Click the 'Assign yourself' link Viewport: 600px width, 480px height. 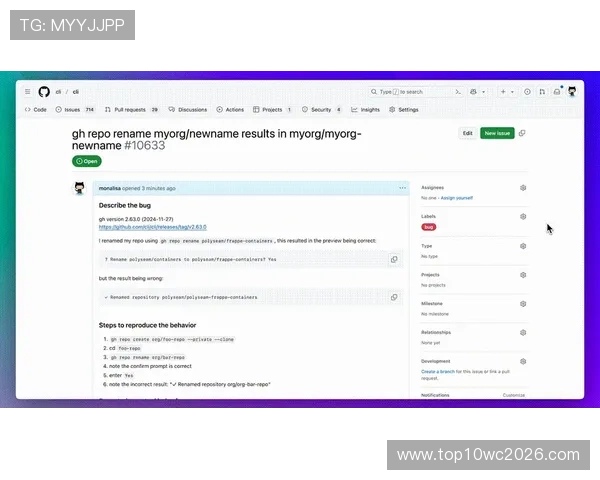(457, 198)
